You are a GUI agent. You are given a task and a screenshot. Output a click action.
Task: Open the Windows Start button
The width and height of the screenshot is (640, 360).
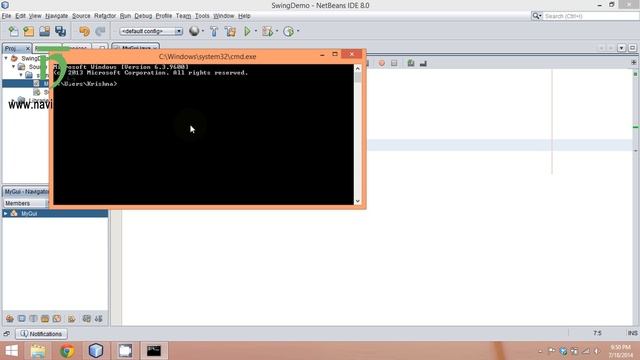click(x=12, y=351)
